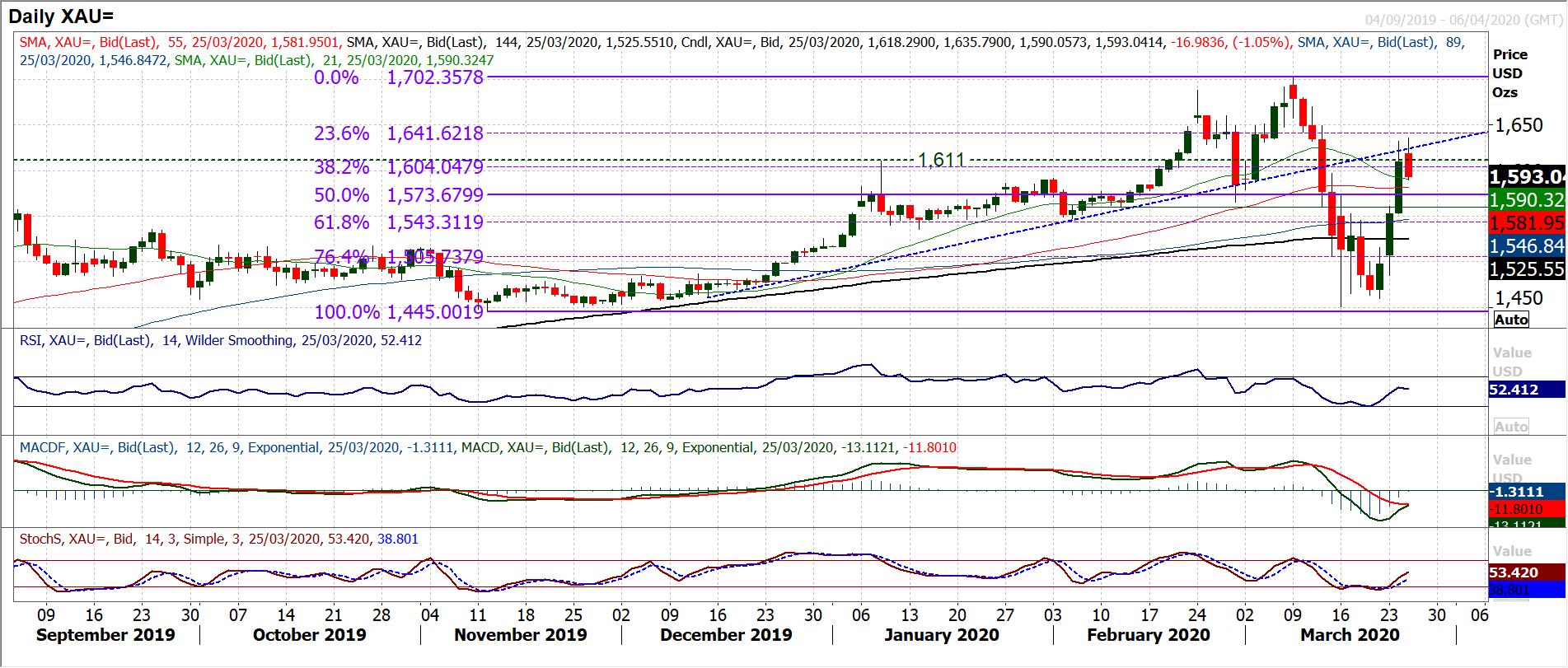Click the StochS indicator legend text
This screenshot has height=668, width=1568.
[218, 539]
